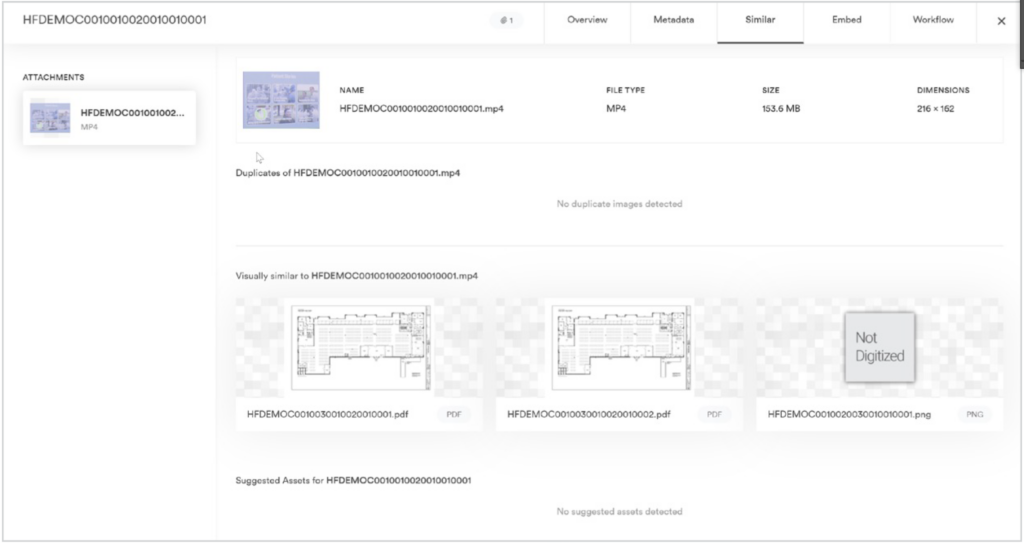Click file name HFDEMOC0010030010020010001.pdf
Image resolution: width=1024 pixels, height=545 pixels.
pos(327,414)
